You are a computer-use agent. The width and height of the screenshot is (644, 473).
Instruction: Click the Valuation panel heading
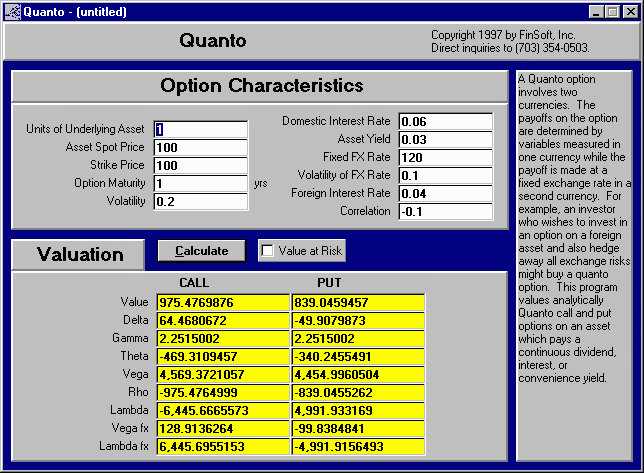click(x=80, y=254)
